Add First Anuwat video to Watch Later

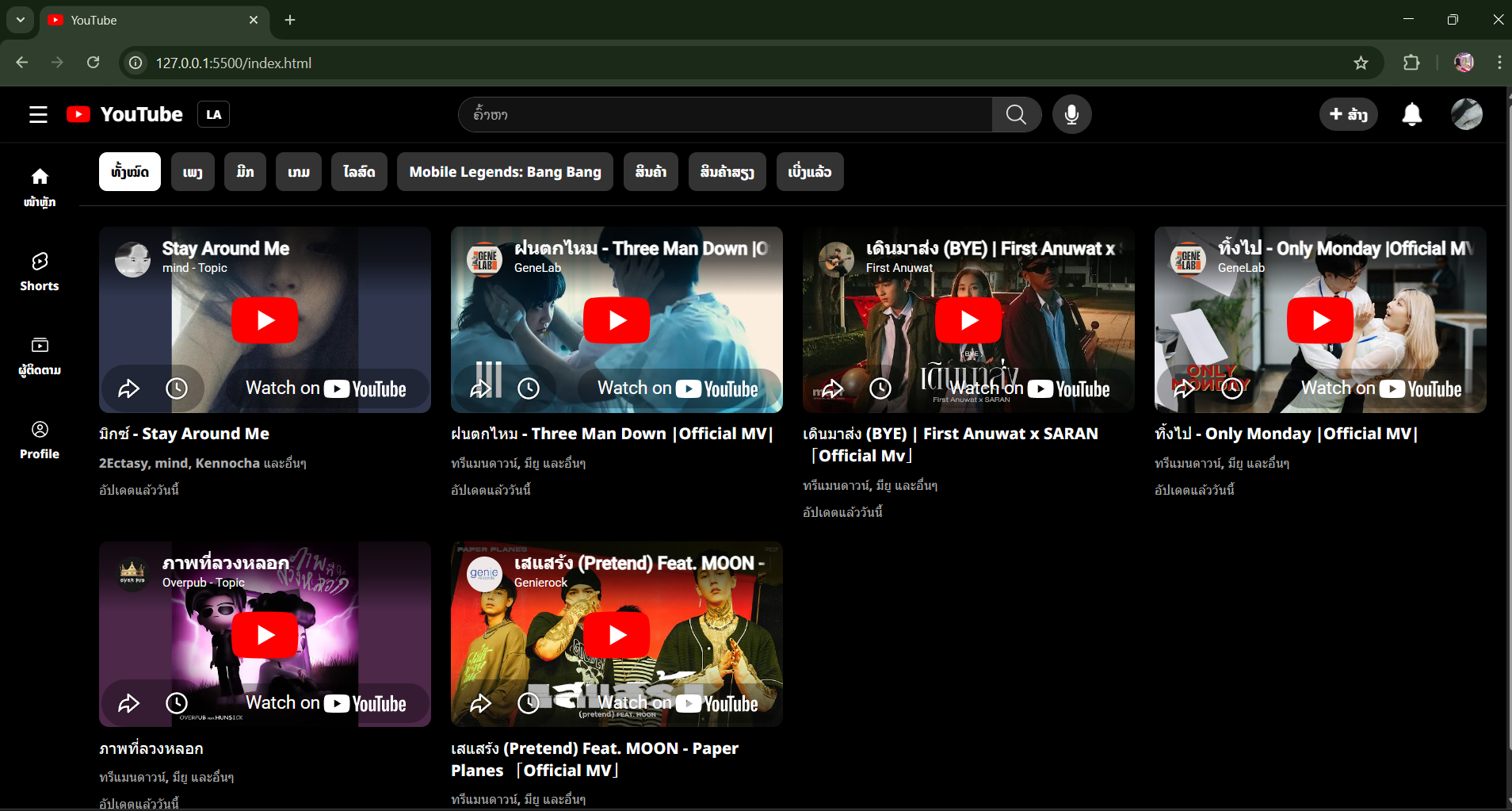pyautogui.click(x=880, y=388)
